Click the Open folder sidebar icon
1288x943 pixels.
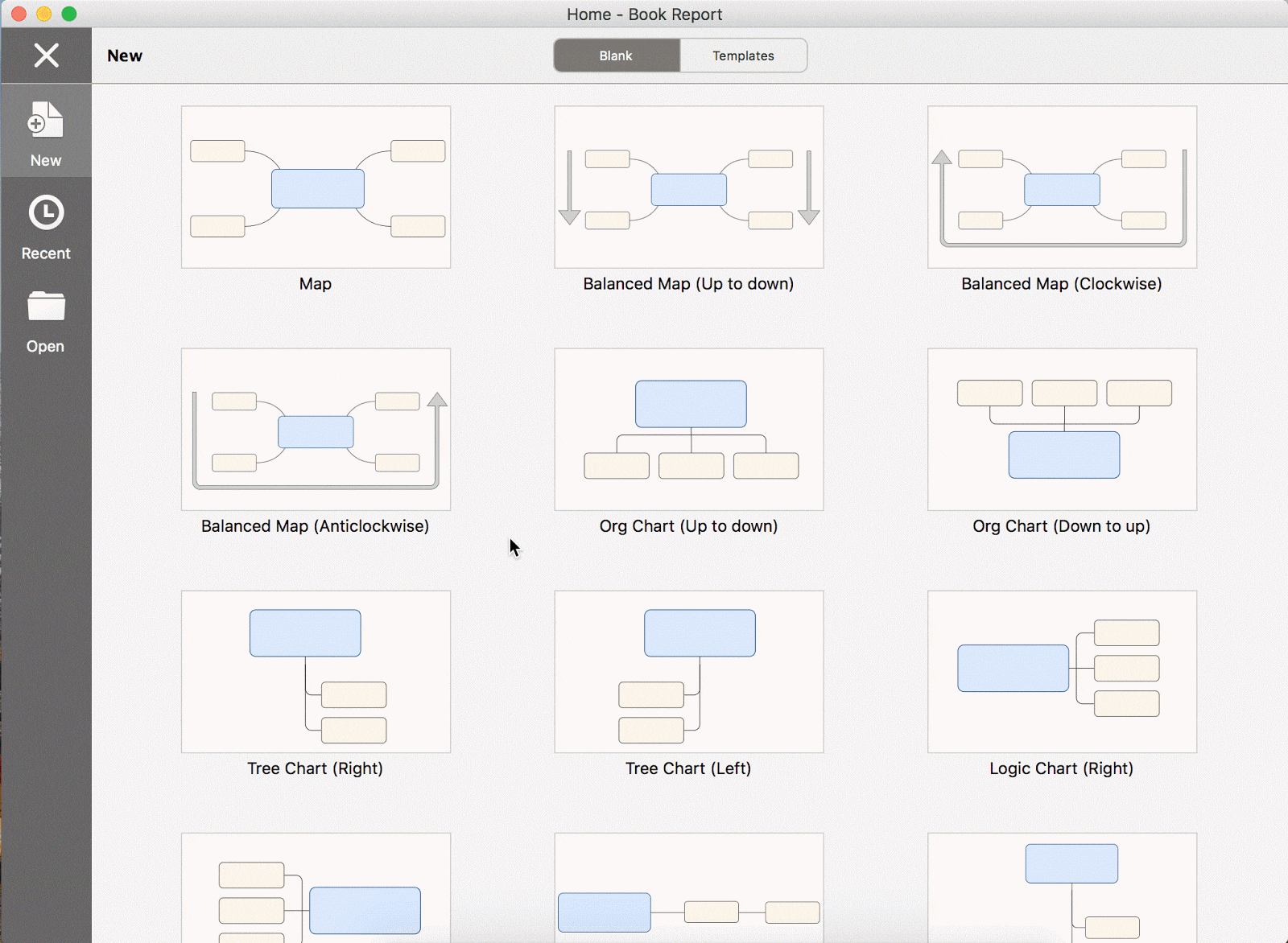tap(46, 306)
